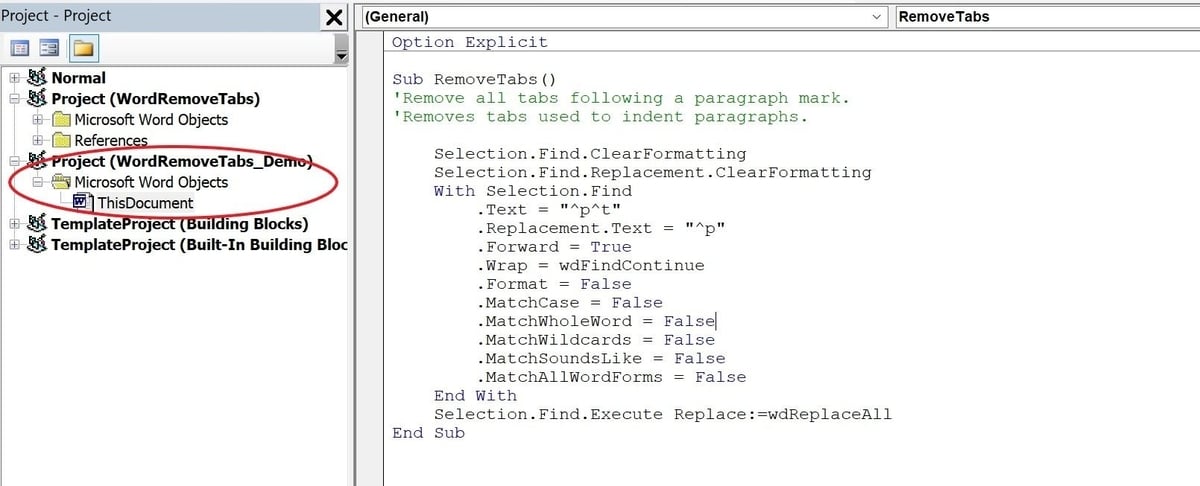Expand Microsoft Word Objects under WordRemoveTabs
This screenshot has width=1200, height=486.
[38, 120]
